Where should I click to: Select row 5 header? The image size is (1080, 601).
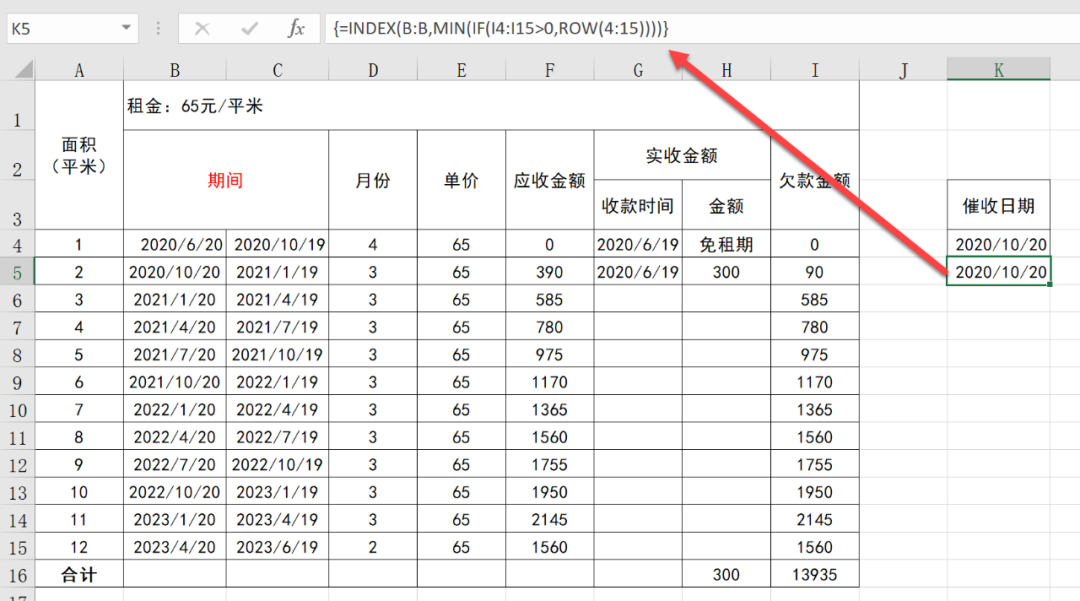click(17, 272)
